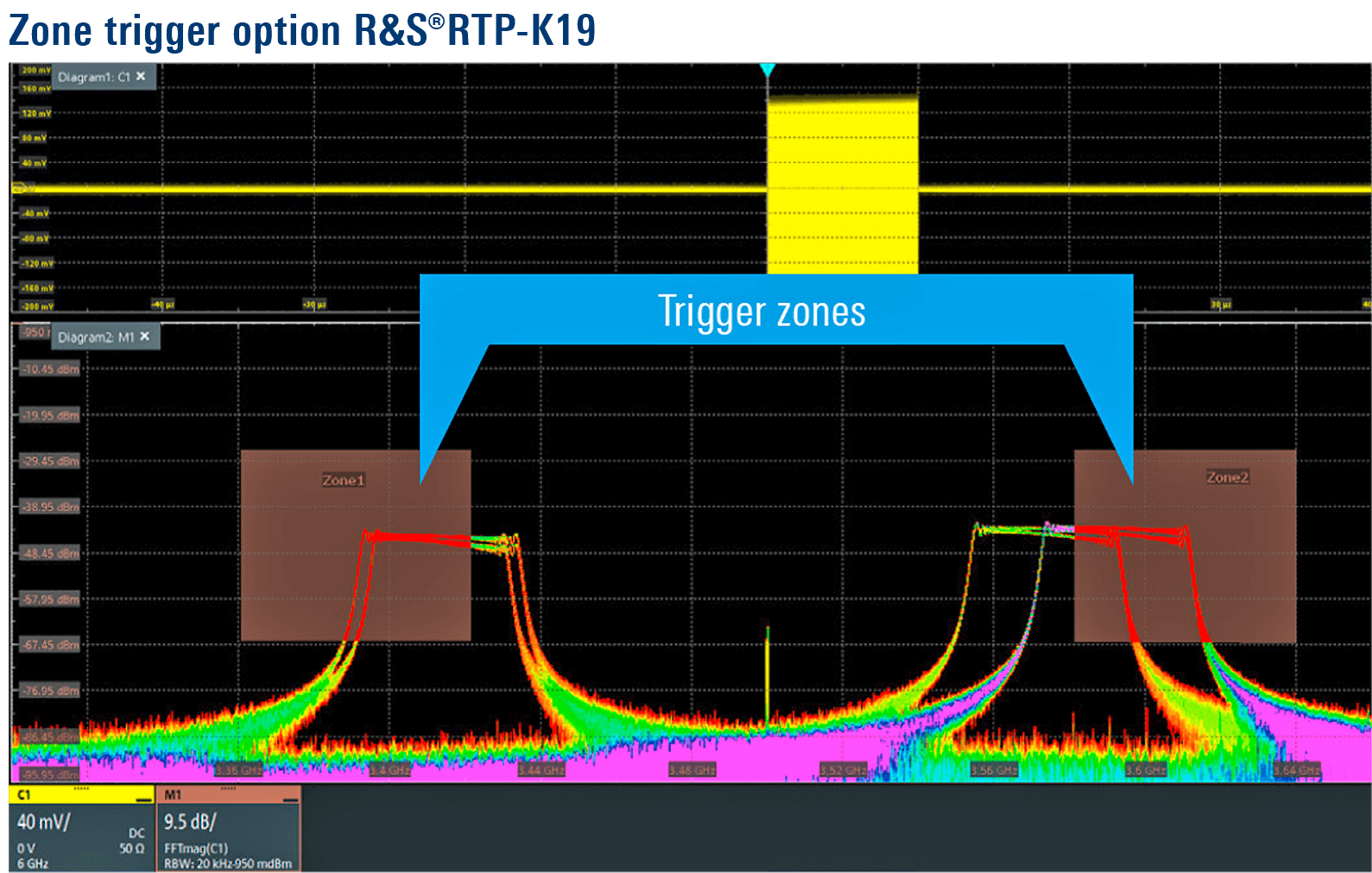1372x873 pixels.
Task: Close the Diagram2: M1 tab
Action: tap(144, 336)
